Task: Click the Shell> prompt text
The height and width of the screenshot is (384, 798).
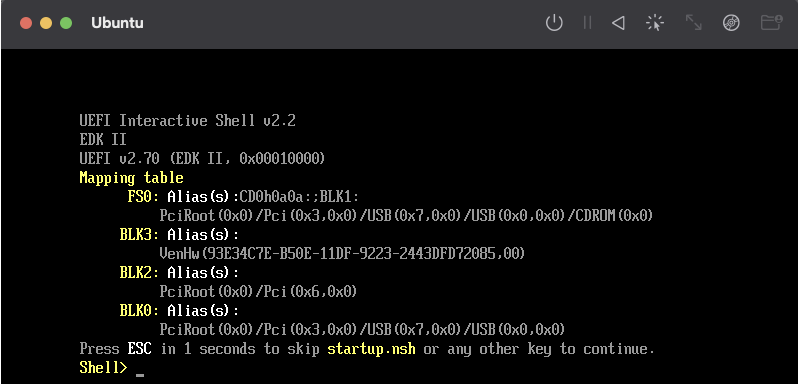Action: click(x=104, y=367)
